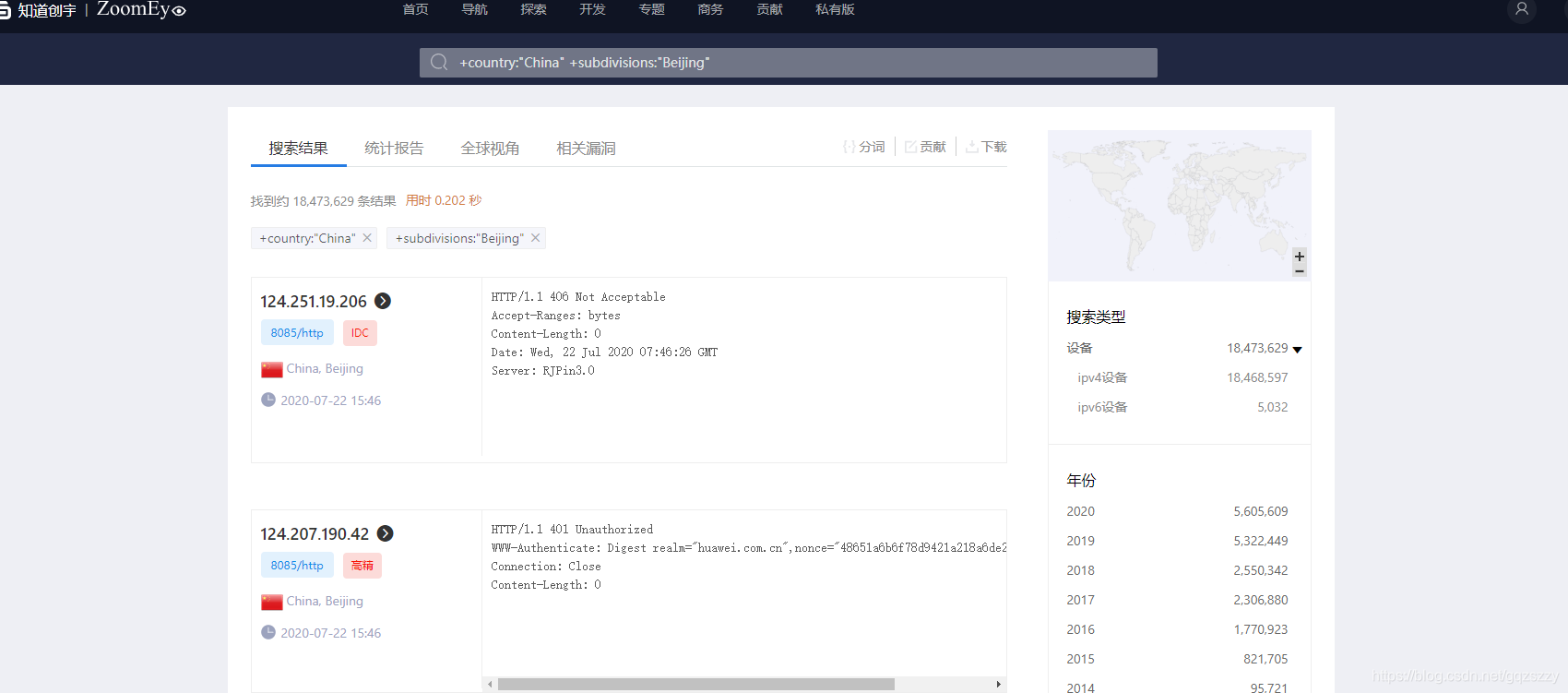The width and height of the screenshot is (1568, 693).
Task: Click the 贡献 contribute button in toolbar
Action: [925, 147]
